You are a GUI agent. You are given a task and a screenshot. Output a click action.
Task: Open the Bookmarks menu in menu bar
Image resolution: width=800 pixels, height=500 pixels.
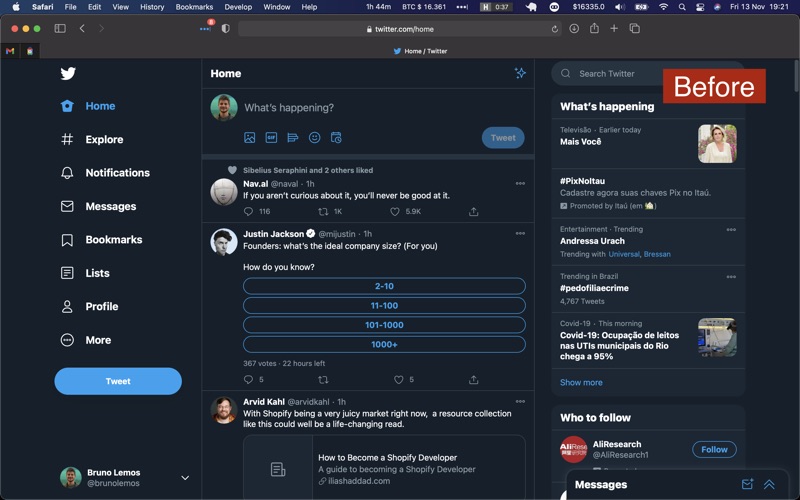point(194,7)
